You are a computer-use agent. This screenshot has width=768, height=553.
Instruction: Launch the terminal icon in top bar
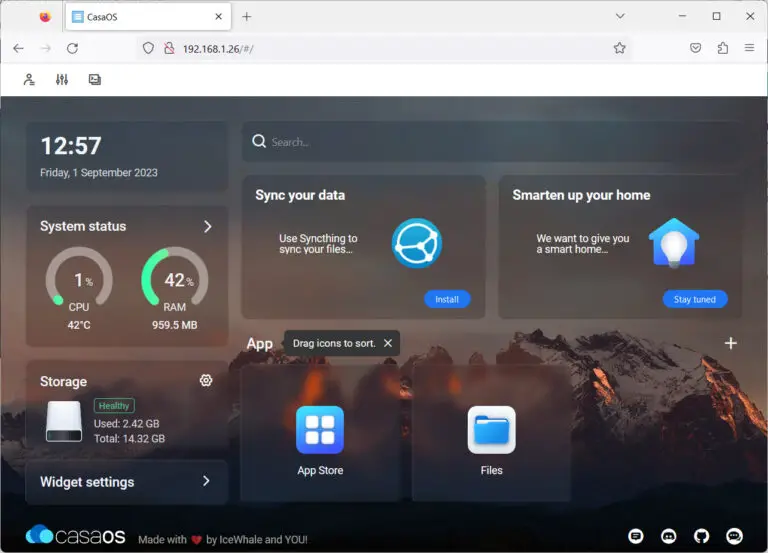pos(95,80)
